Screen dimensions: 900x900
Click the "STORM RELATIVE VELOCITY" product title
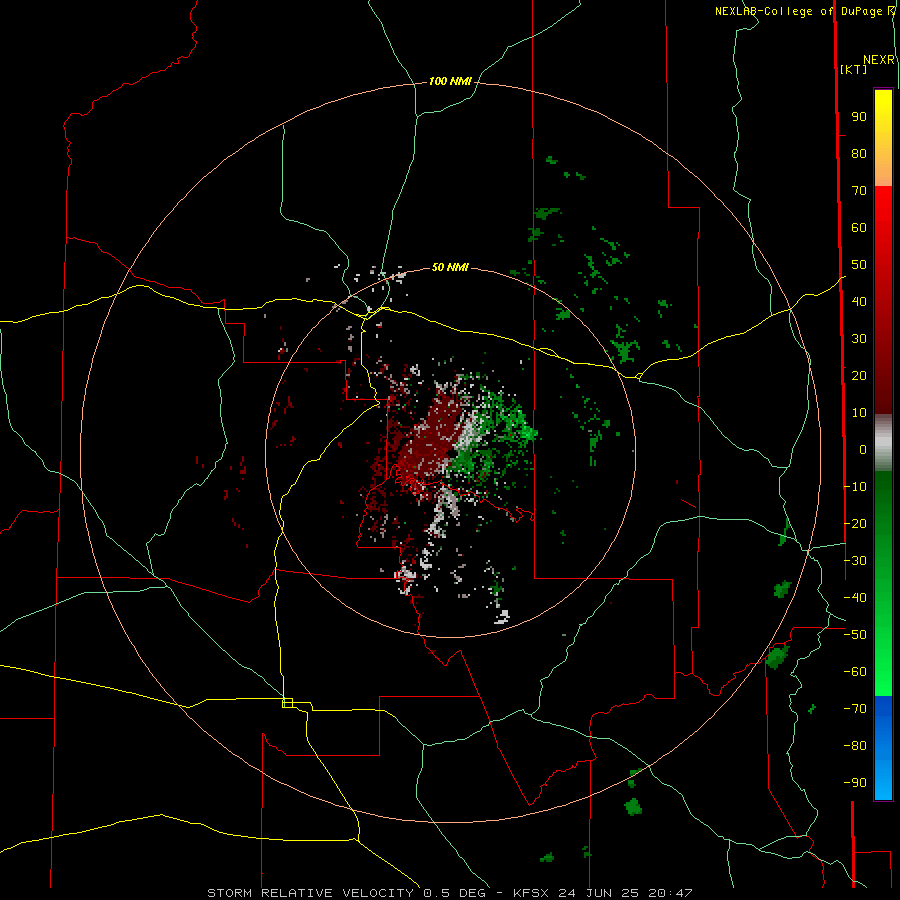coord(310,893)
